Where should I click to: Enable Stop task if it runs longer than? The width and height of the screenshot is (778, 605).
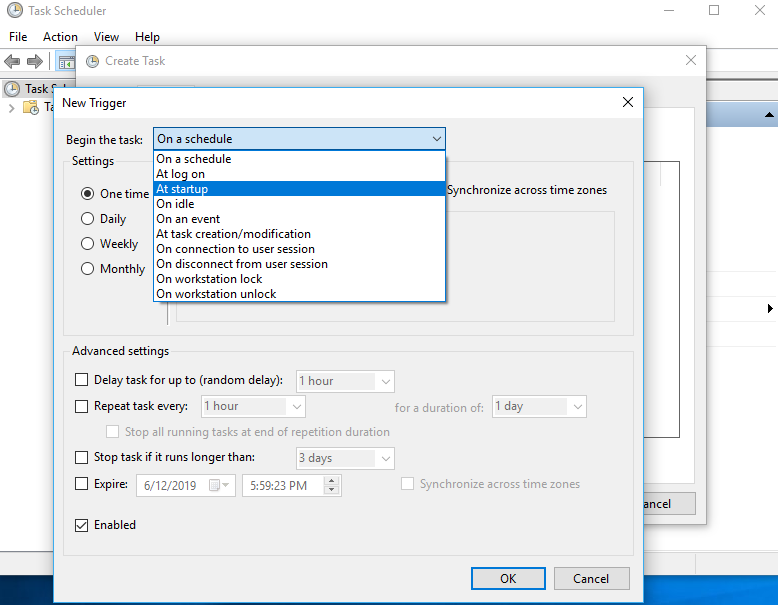point(81,457)
